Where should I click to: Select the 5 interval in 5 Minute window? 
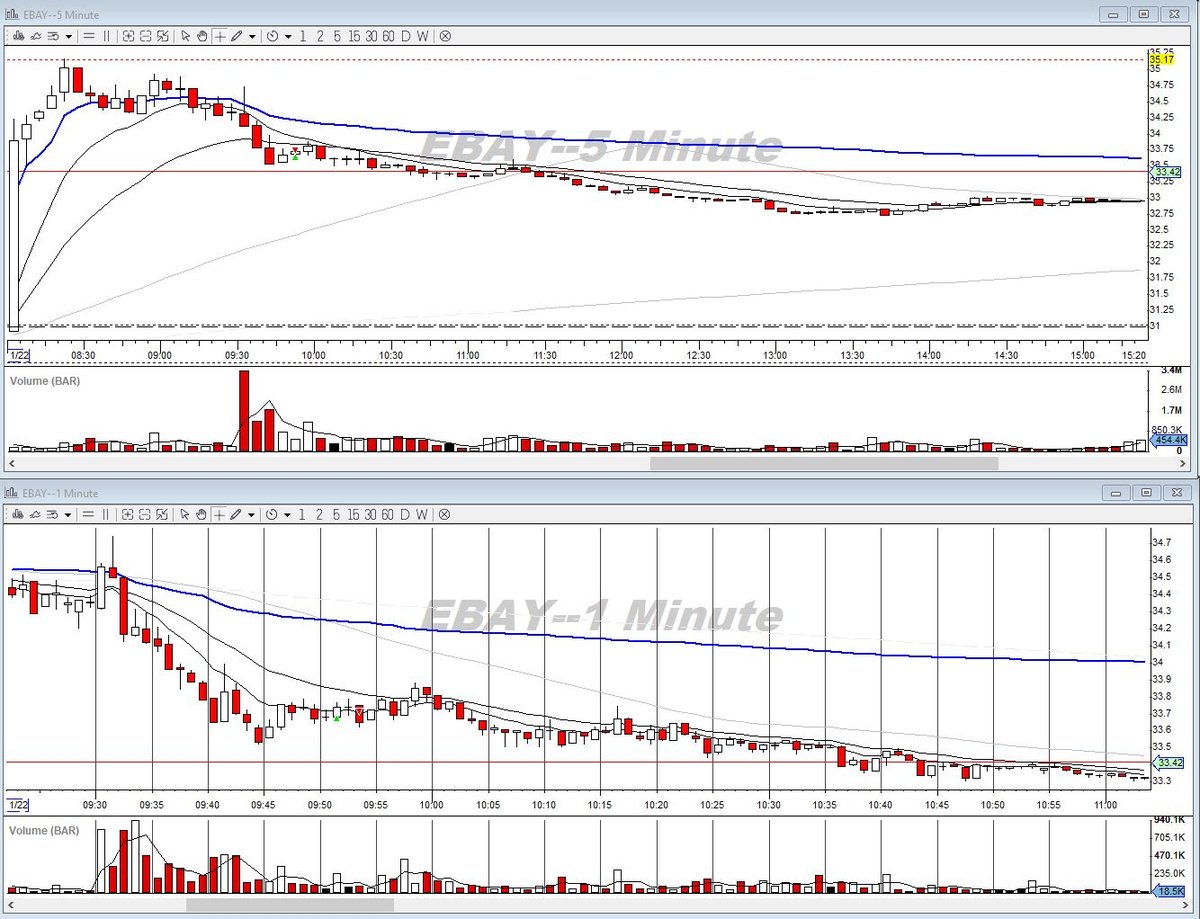tap(337, 35)
